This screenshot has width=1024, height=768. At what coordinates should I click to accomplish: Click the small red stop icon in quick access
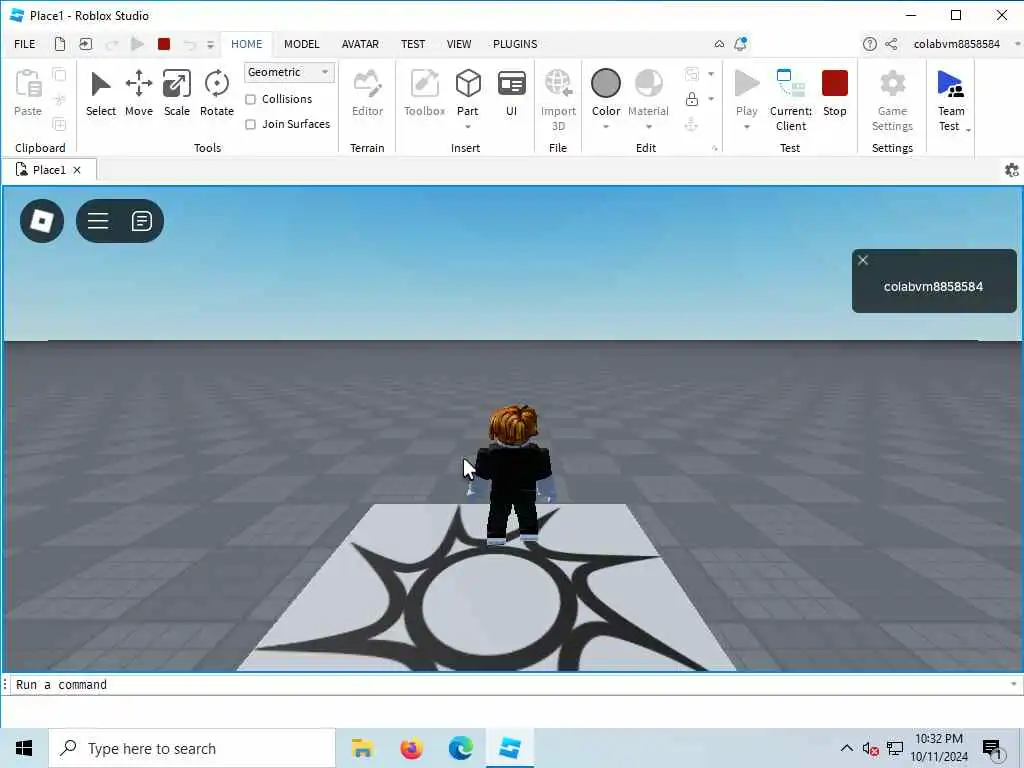click(164, 44)
